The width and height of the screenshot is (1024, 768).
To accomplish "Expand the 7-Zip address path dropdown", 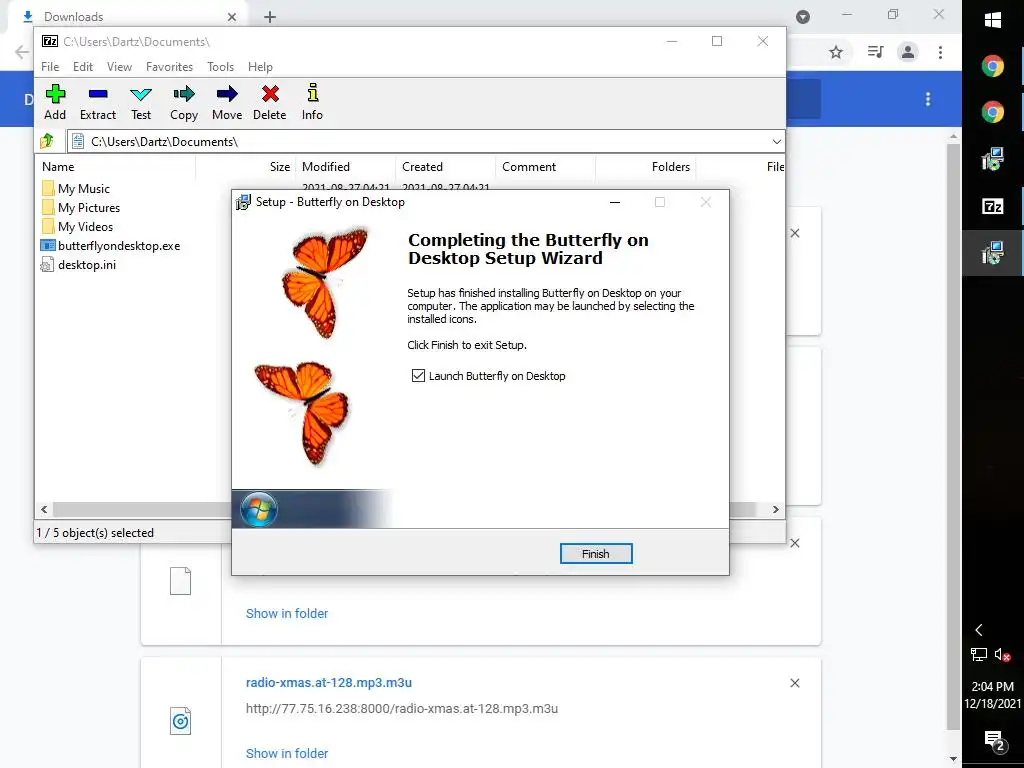I will click(x=776, y=141).
